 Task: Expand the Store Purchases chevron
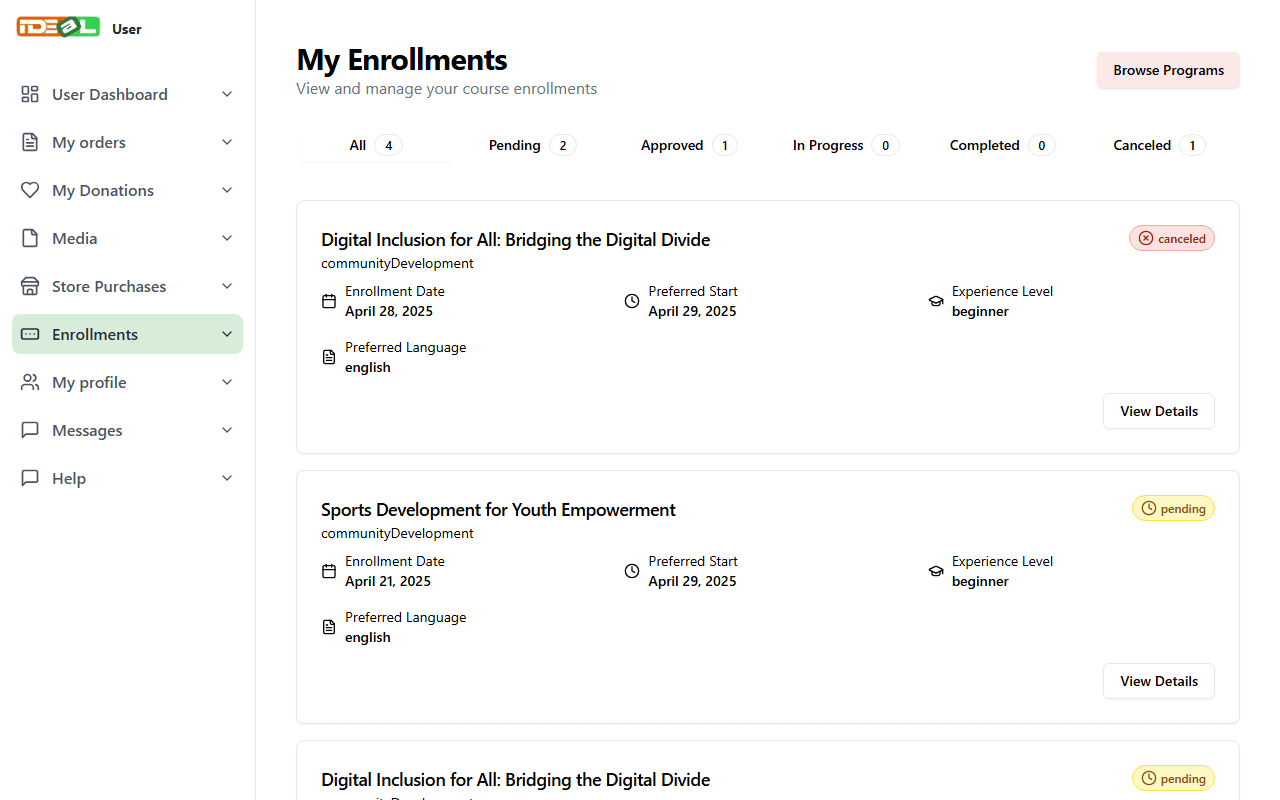click(x=227, y=286)
